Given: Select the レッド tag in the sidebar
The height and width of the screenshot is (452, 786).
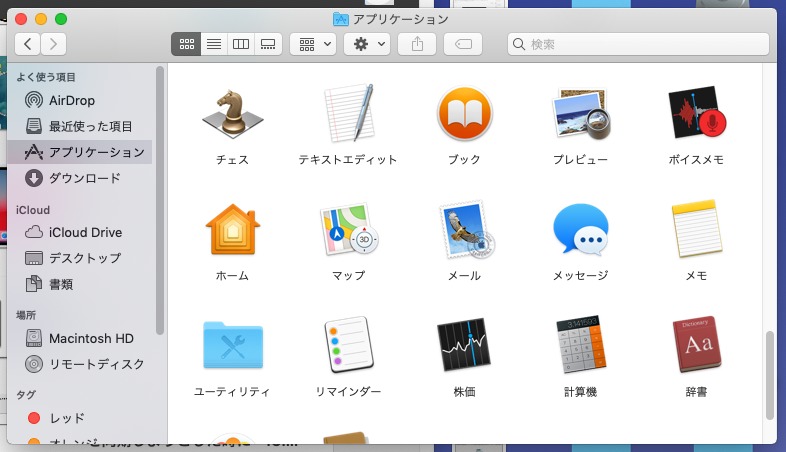Looking at the screenshot, I should coord(80,418).
